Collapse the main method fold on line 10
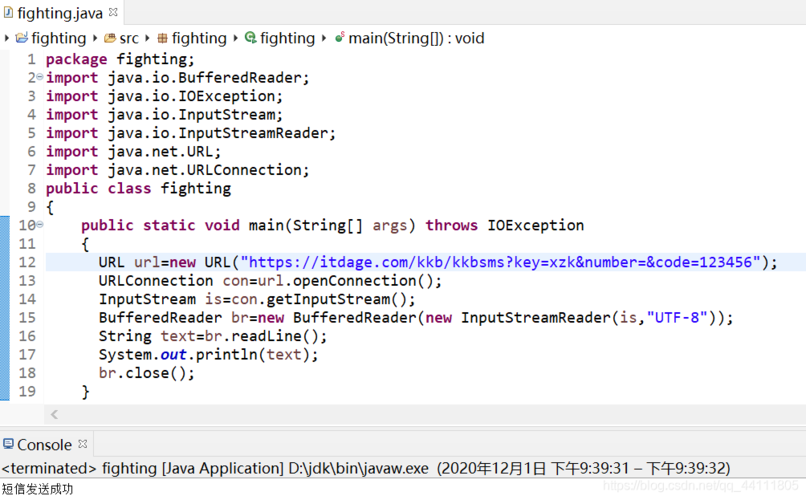806x500 pixels. coord(40,225)
